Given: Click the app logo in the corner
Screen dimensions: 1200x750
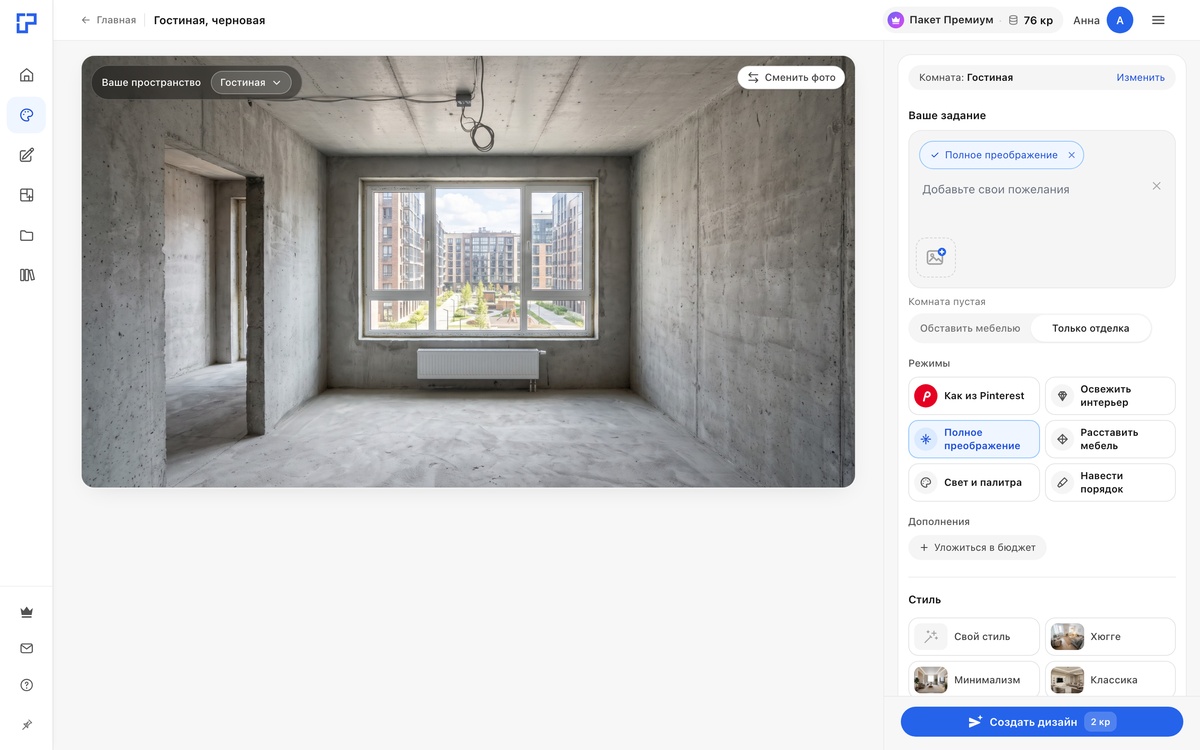Looking at the screenshot, I should click(x=26, y=22).
